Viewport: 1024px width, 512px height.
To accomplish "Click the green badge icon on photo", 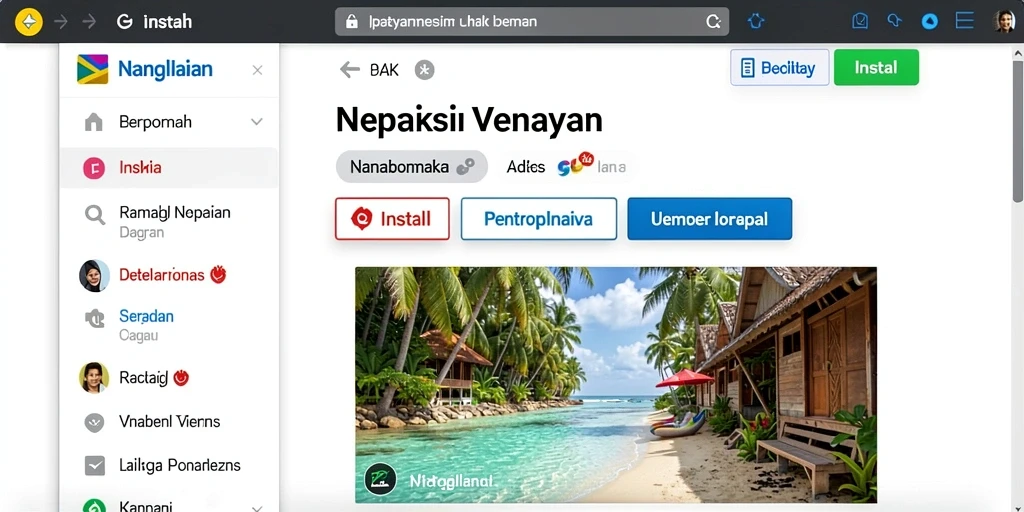I will click(380, 480).
